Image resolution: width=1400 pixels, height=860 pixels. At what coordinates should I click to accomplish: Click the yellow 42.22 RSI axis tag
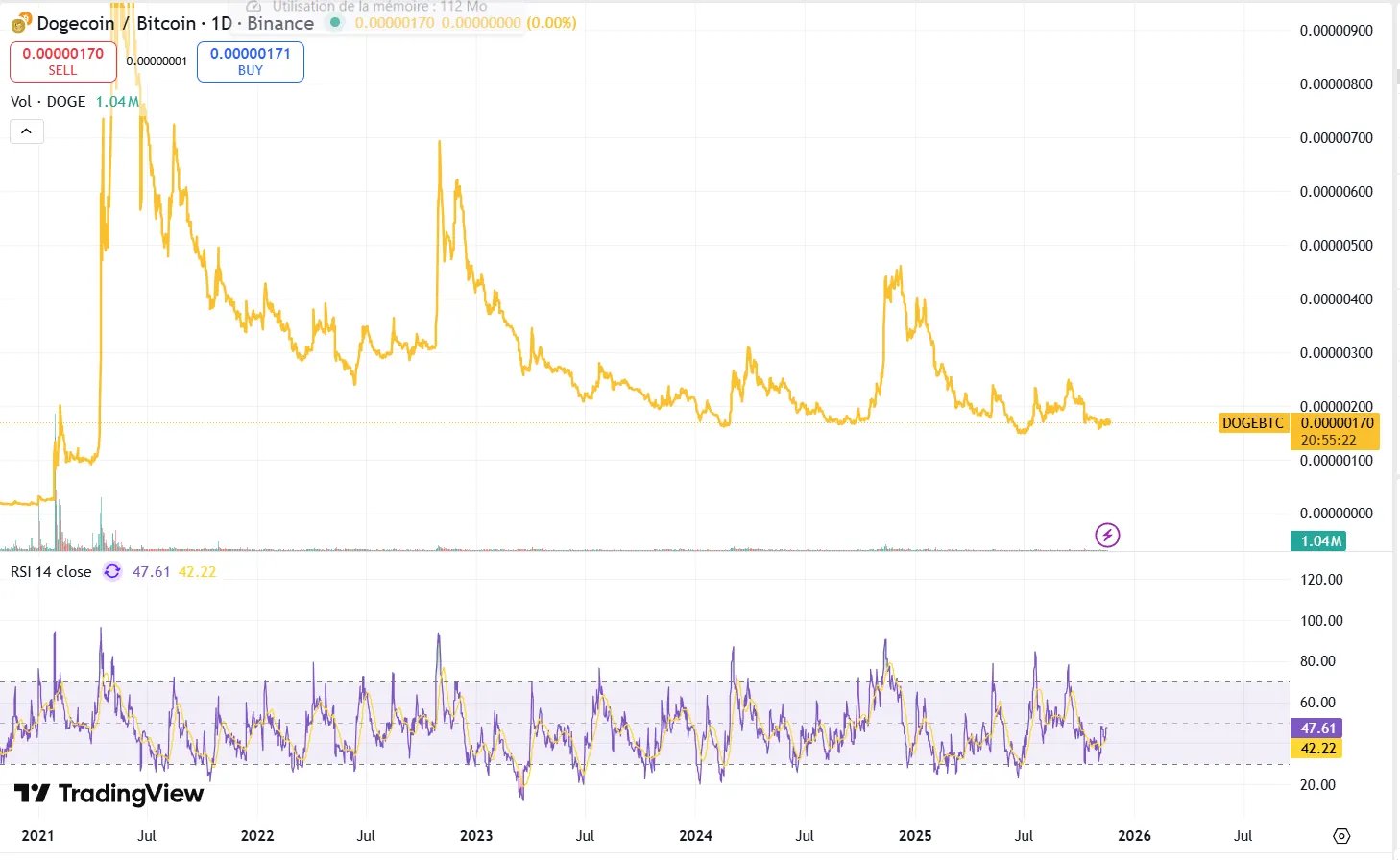[1317, 749]
